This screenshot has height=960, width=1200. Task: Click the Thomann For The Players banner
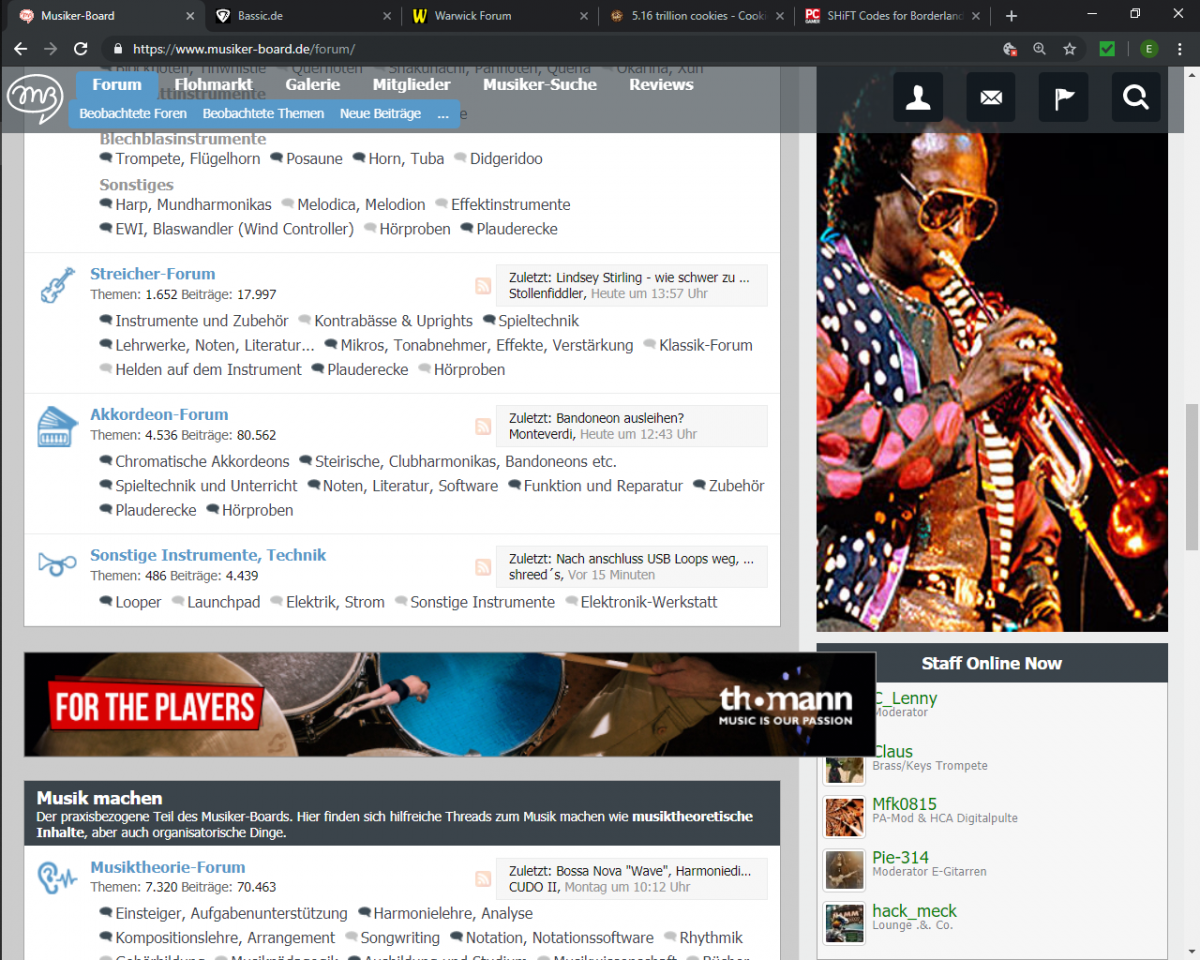450,705
